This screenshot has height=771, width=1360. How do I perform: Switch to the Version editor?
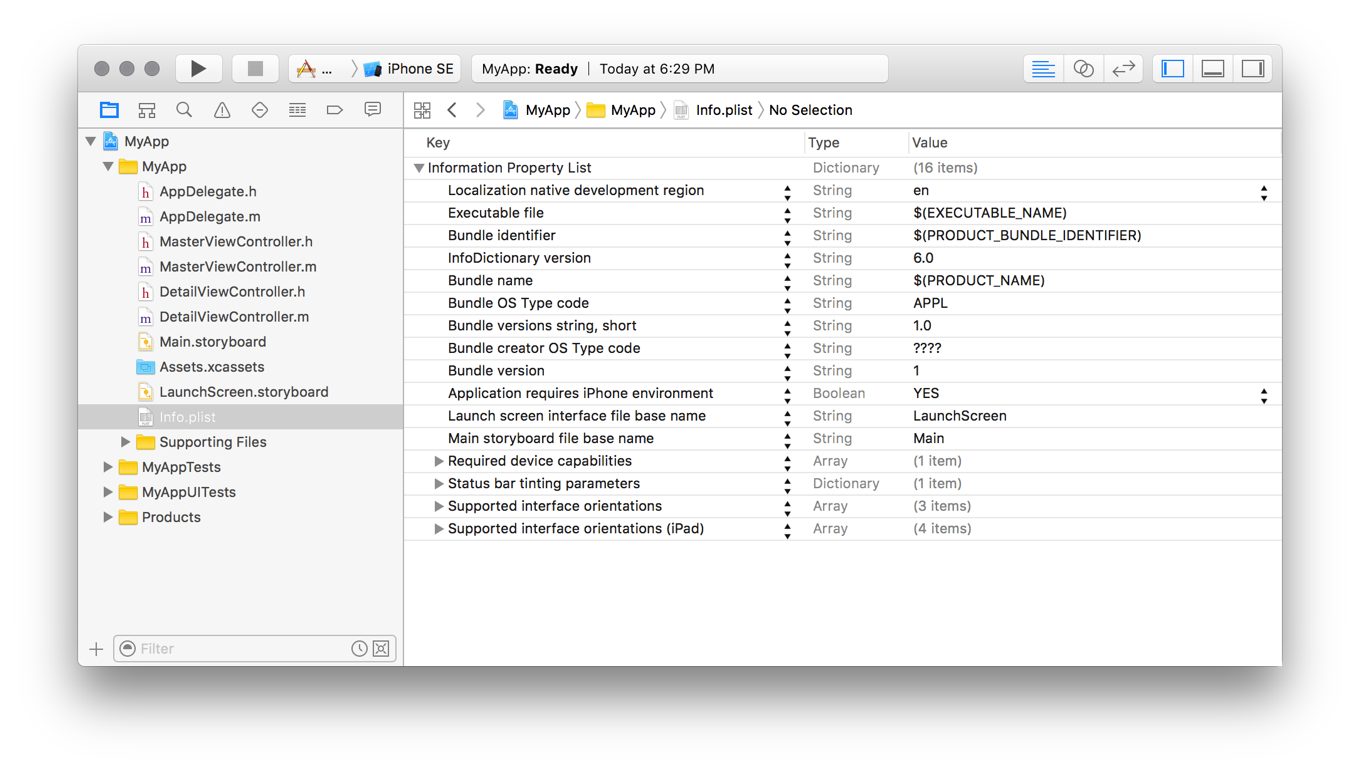click(1123, 68)
